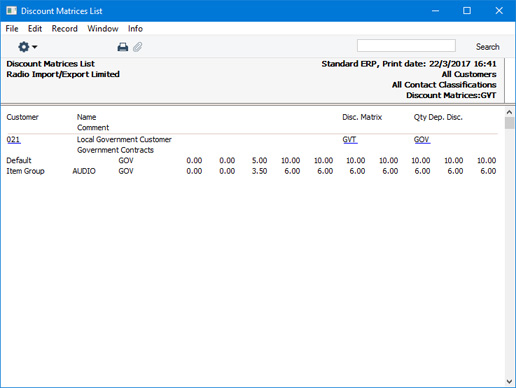Maximize the Discount Matrices List window
Image resolution: width=516 pixels, height=388 pixels.
[467, 11]
